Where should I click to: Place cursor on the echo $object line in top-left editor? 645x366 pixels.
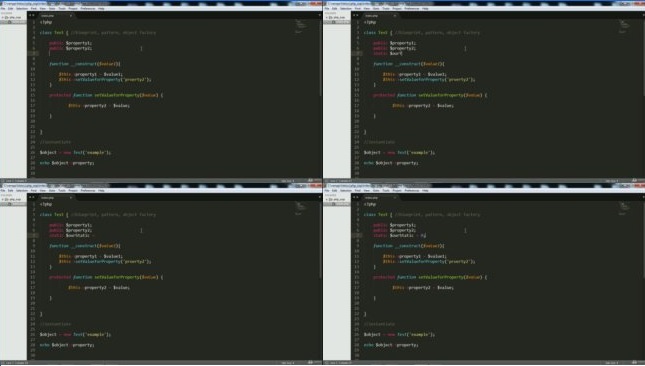tap(67, 163)
